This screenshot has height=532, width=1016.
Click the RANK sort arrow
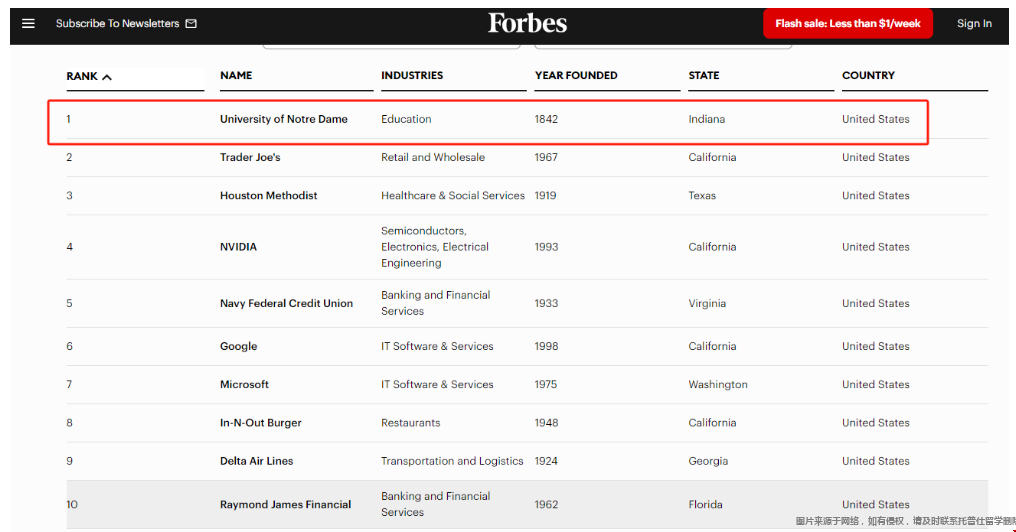click(107, 77)
